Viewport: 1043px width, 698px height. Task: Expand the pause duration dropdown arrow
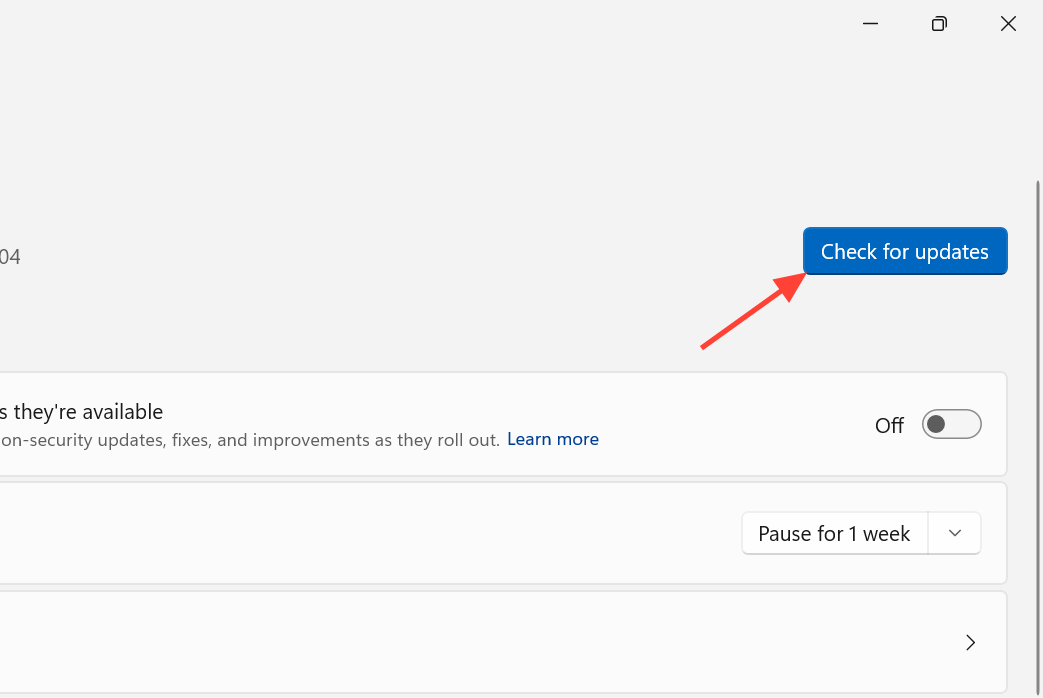click(x=955, y=533)
